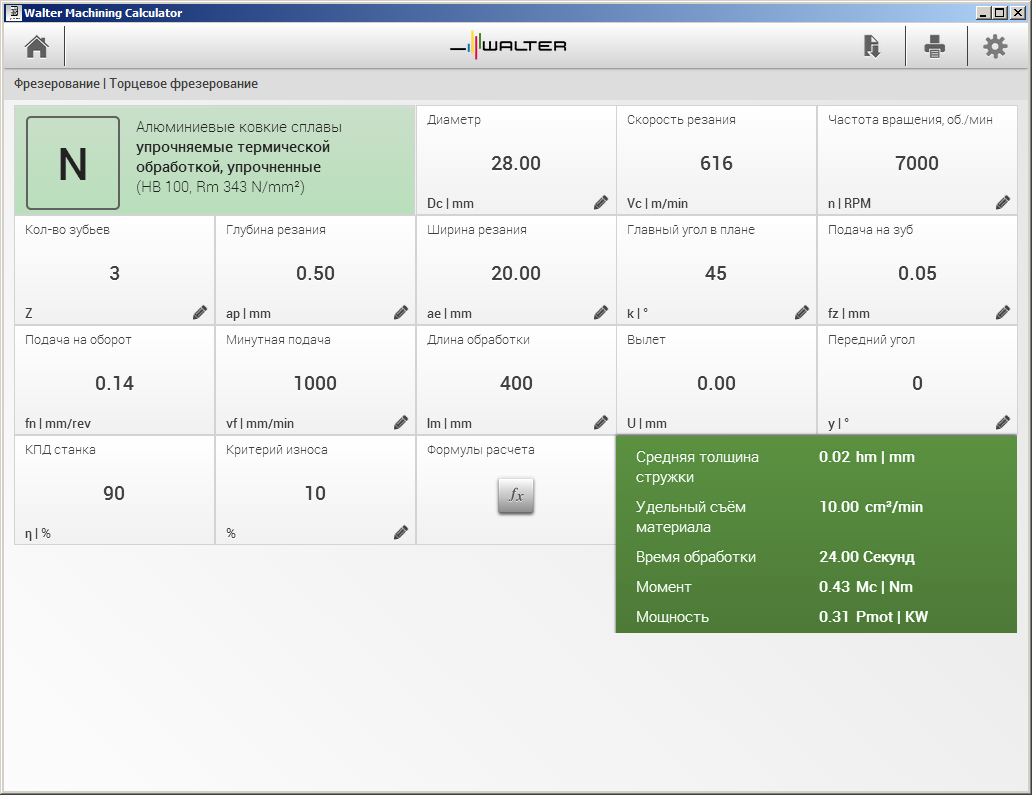Edit Главный угол в плане pencil icon
1032x795 pixels.
point(802,313)
